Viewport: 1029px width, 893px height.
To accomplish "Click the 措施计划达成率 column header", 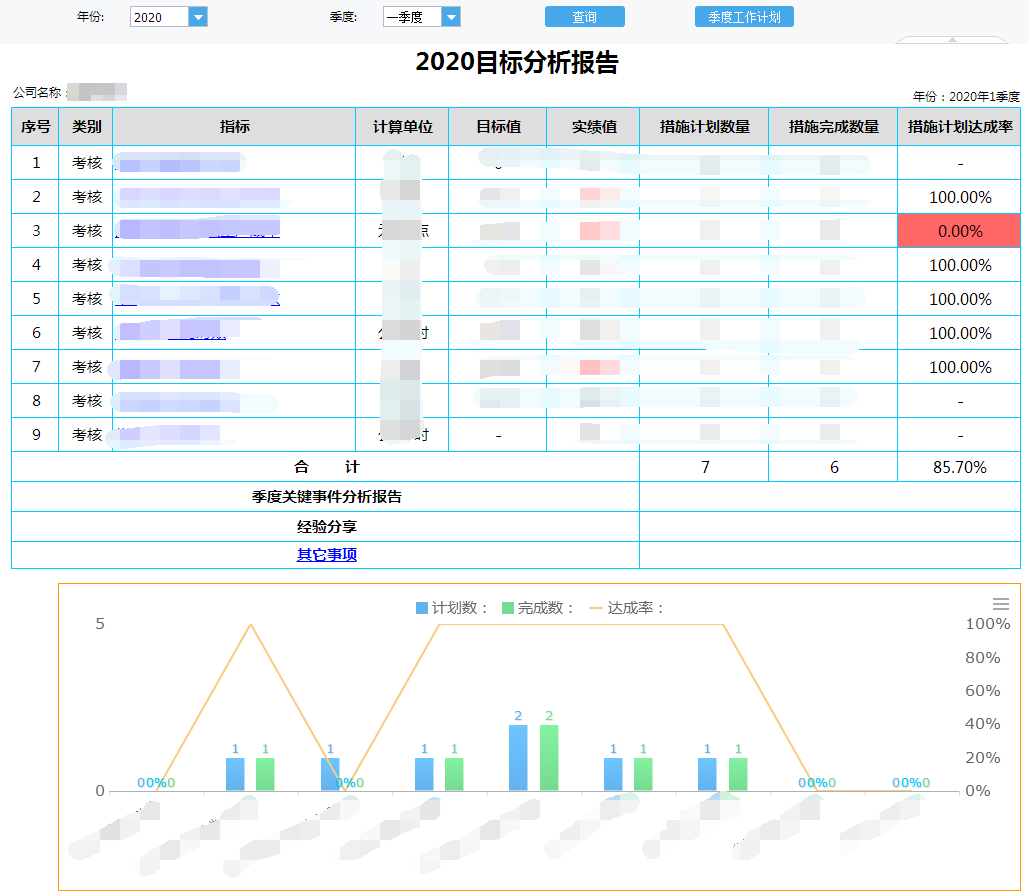I will click(959, 127).
